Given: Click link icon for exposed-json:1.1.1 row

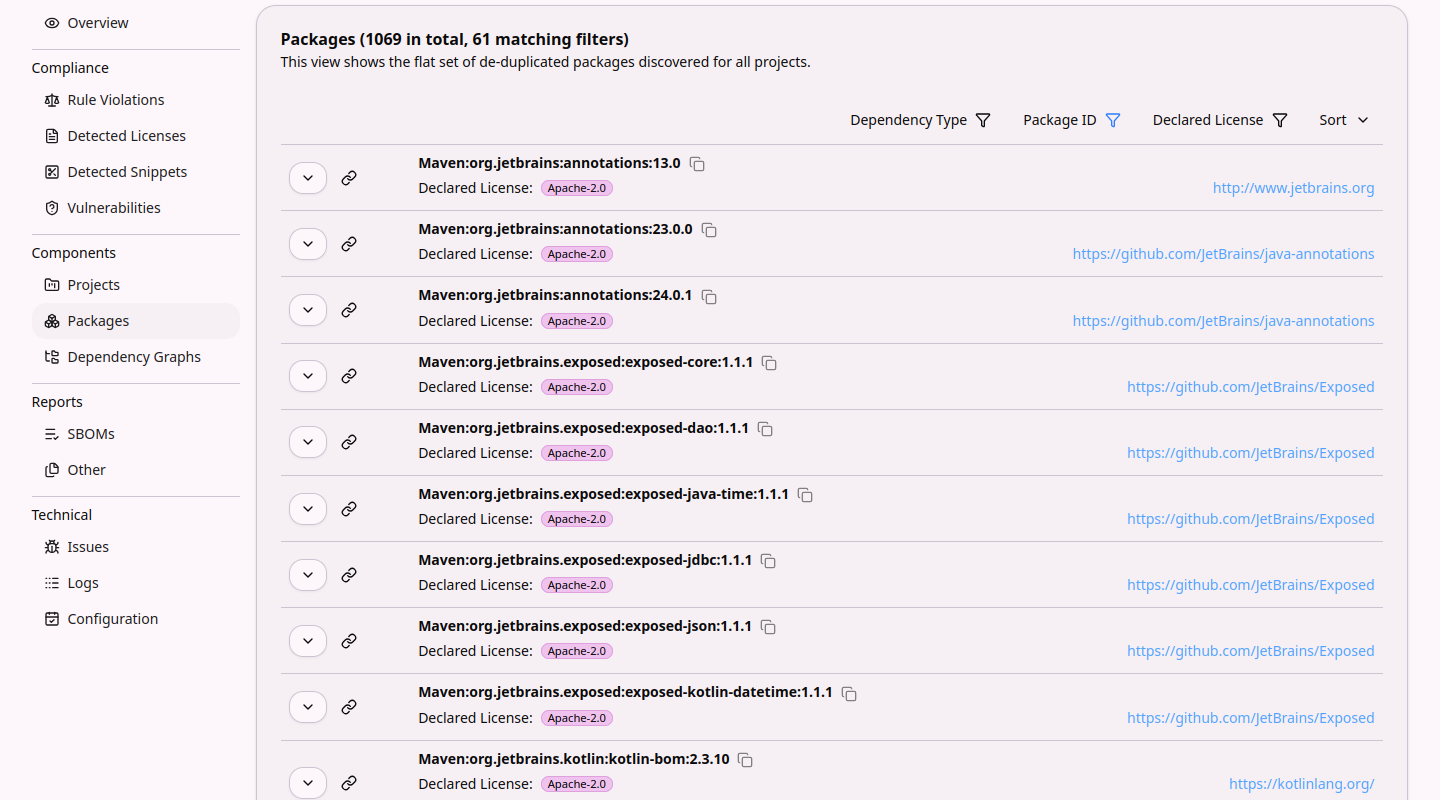Looking at the screenshot, I should point(349,641).
